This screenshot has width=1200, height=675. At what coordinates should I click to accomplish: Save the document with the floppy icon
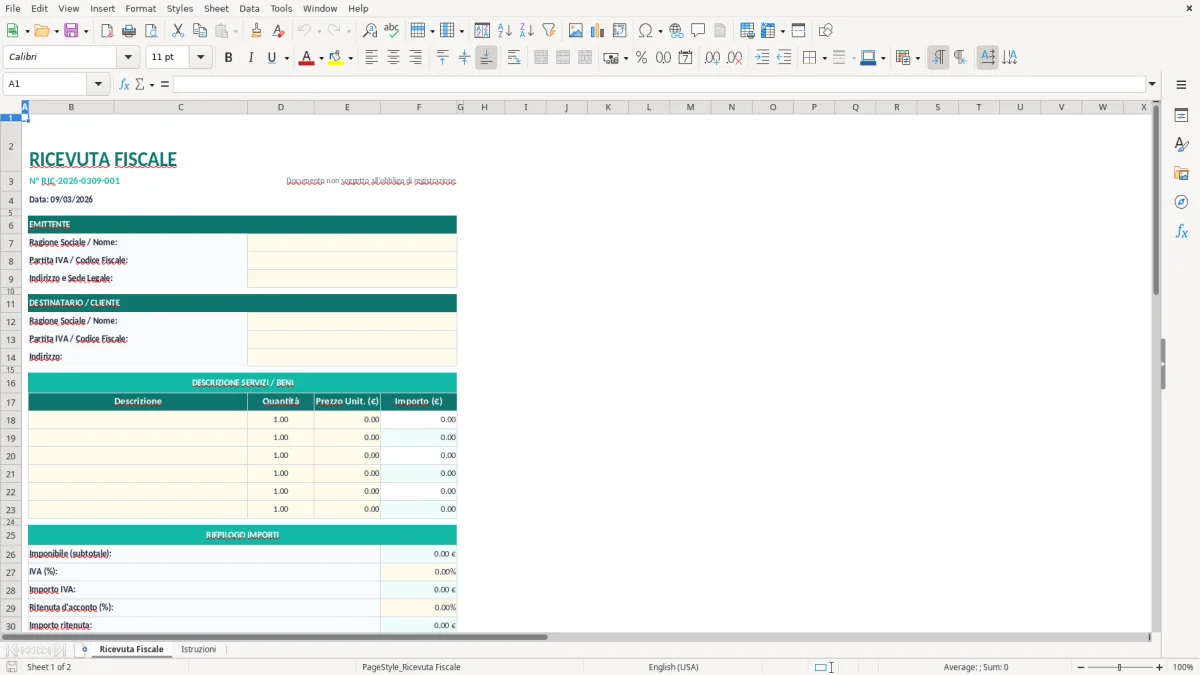pos(71,31)
